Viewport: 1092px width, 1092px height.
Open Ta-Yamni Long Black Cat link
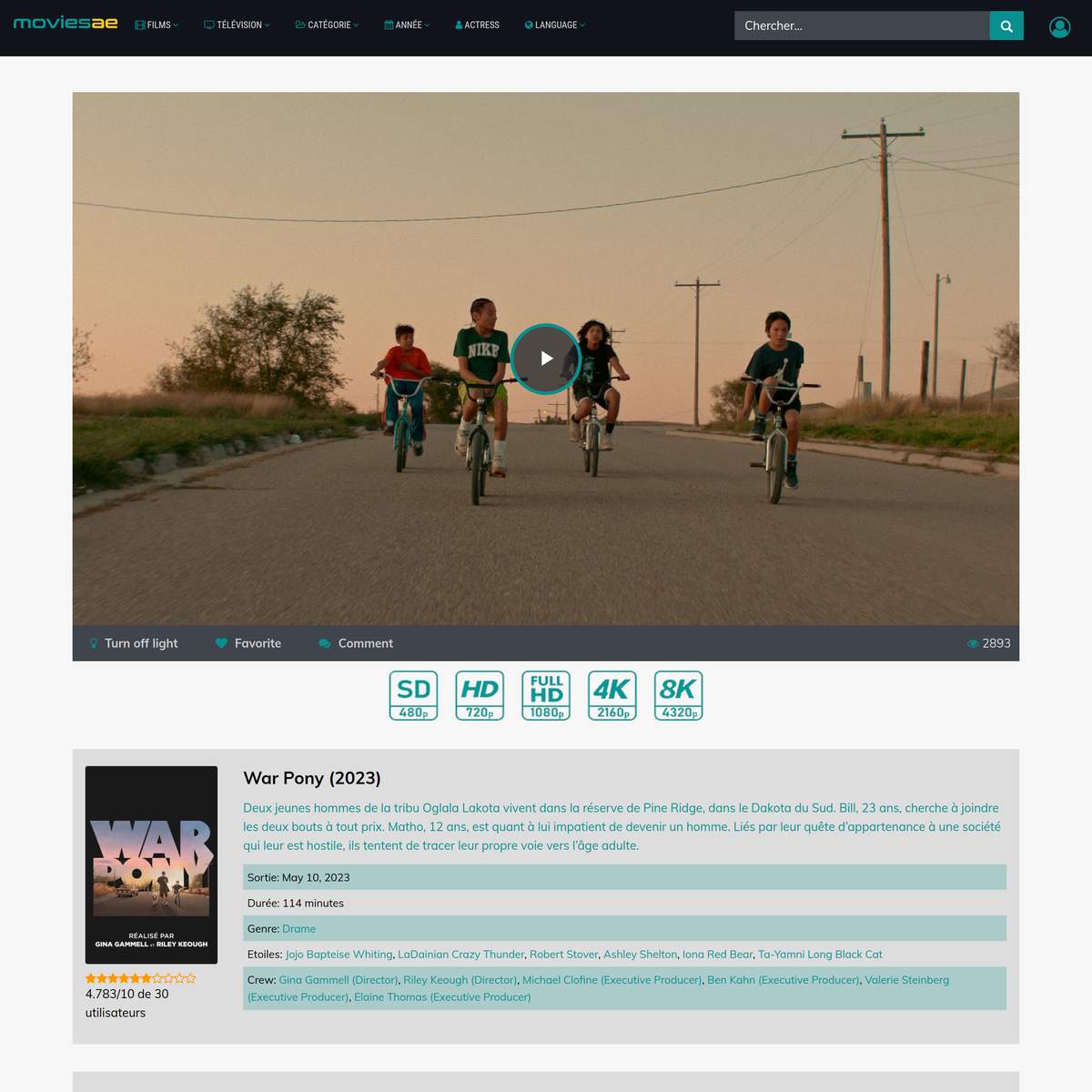click(x=820, y=955)
